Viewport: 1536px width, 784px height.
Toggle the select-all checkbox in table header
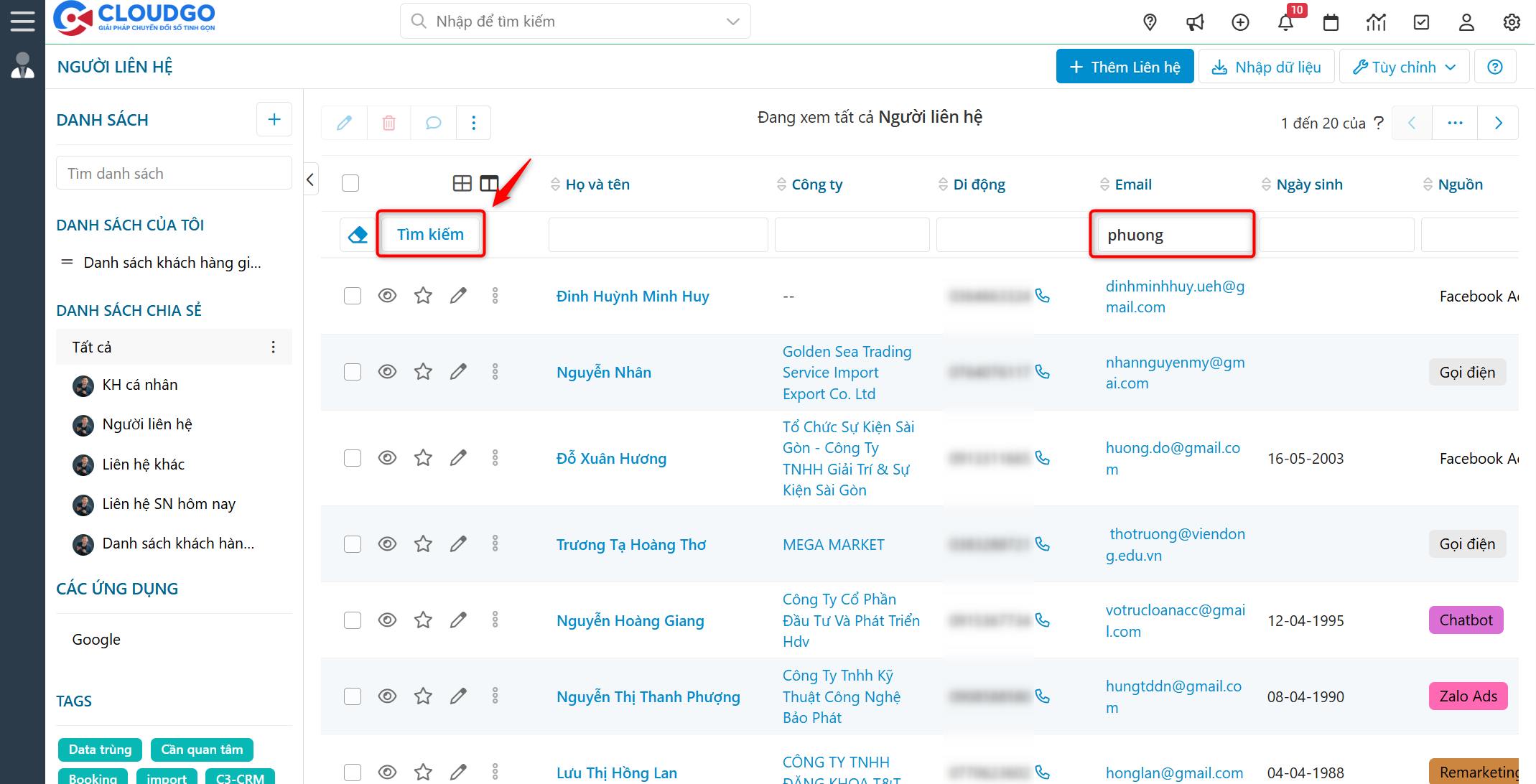(x=350, y=183)
